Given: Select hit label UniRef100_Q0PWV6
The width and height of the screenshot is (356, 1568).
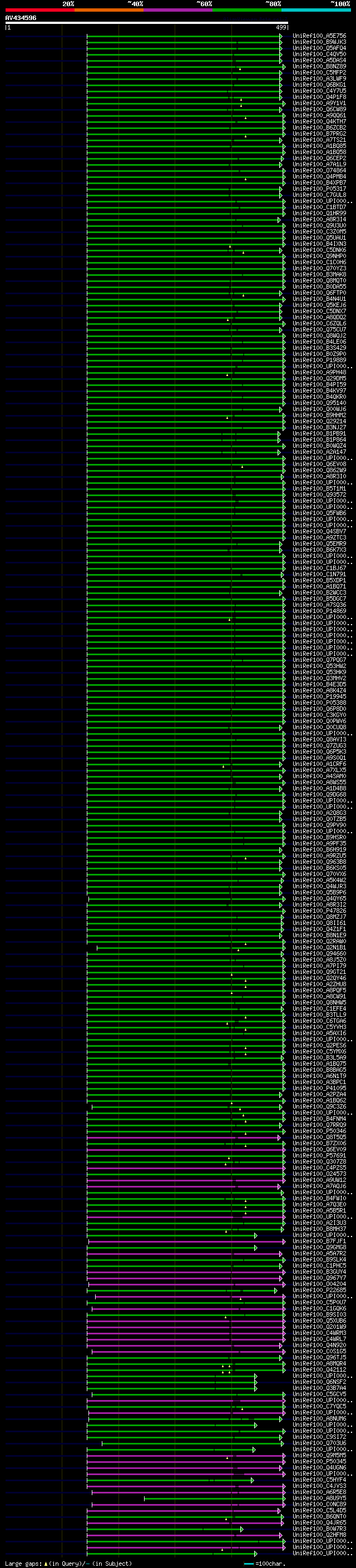Looking at the screenshot, I should point(319,721).
